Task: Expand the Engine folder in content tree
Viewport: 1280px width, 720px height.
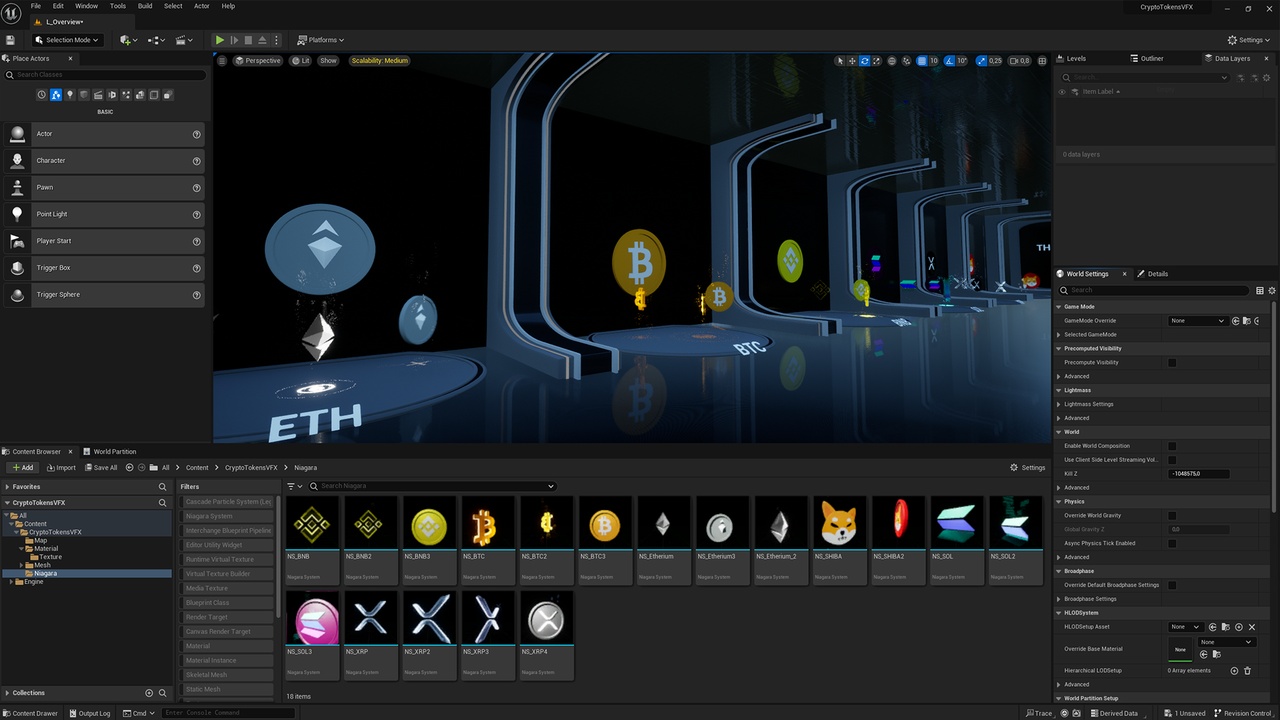Action: coord(11,582)
